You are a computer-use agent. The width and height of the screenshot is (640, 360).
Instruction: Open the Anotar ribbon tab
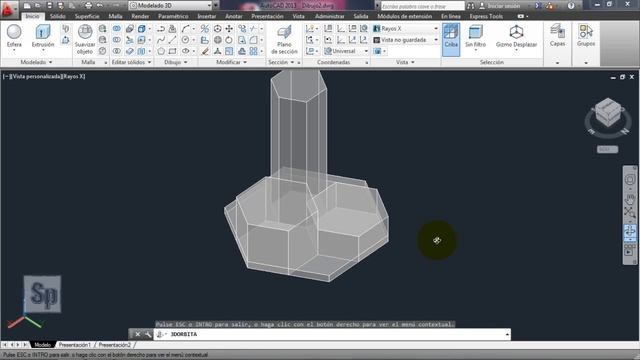pyautogui.click(x=234, y=16)
